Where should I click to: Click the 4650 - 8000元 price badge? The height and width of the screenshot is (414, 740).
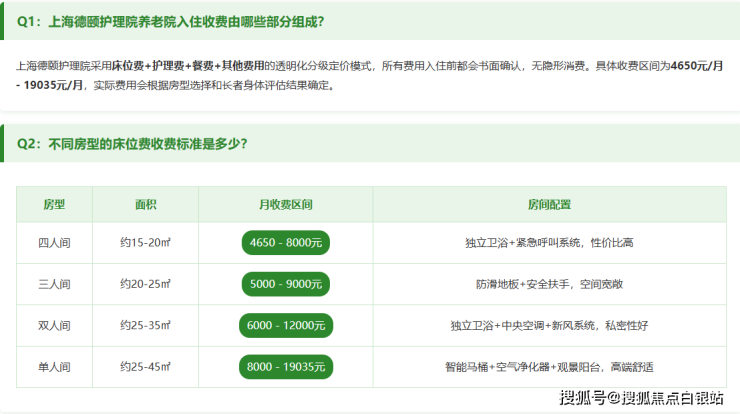(286, 243)
